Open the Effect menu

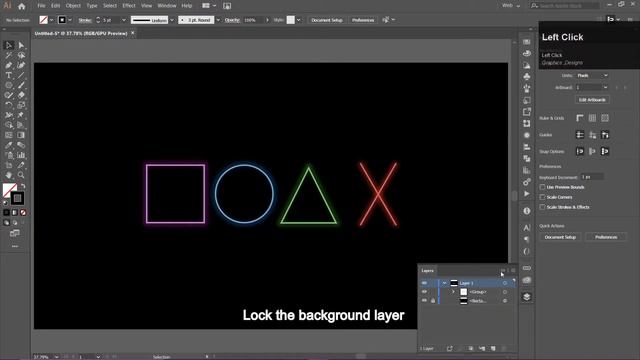pyautogui.click(x=129, y=6)
